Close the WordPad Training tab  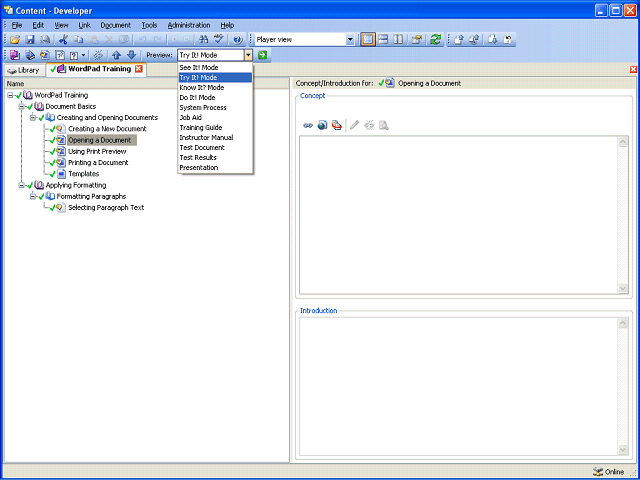[139, 69]
